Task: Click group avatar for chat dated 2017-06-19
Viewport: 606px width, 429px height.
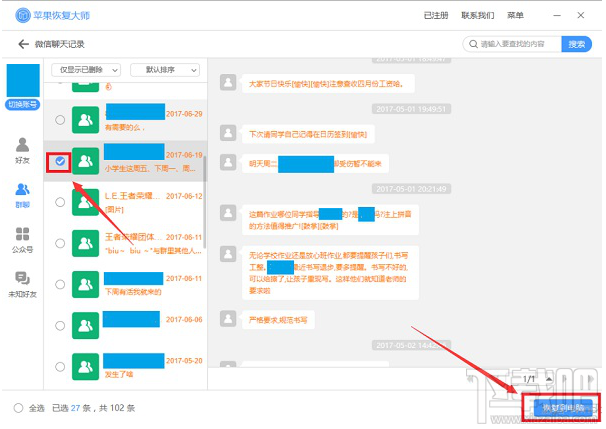Action: click(85, 161)
